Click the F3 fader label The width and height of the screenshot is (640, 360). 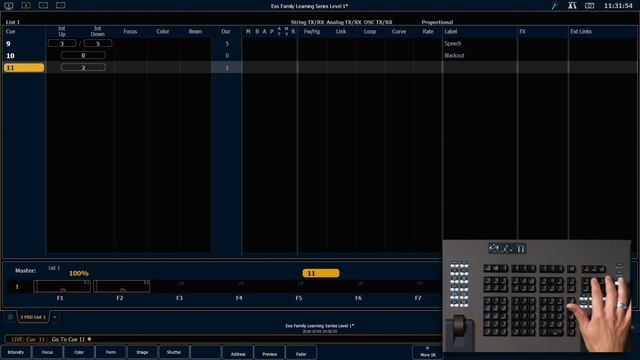tap(179, 298)
